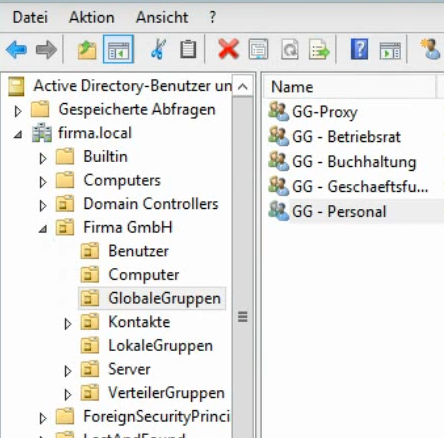Expand the Kontakte node
Image resolution: width=444 pixels, height=438 pixels.
tap(68, 324)
